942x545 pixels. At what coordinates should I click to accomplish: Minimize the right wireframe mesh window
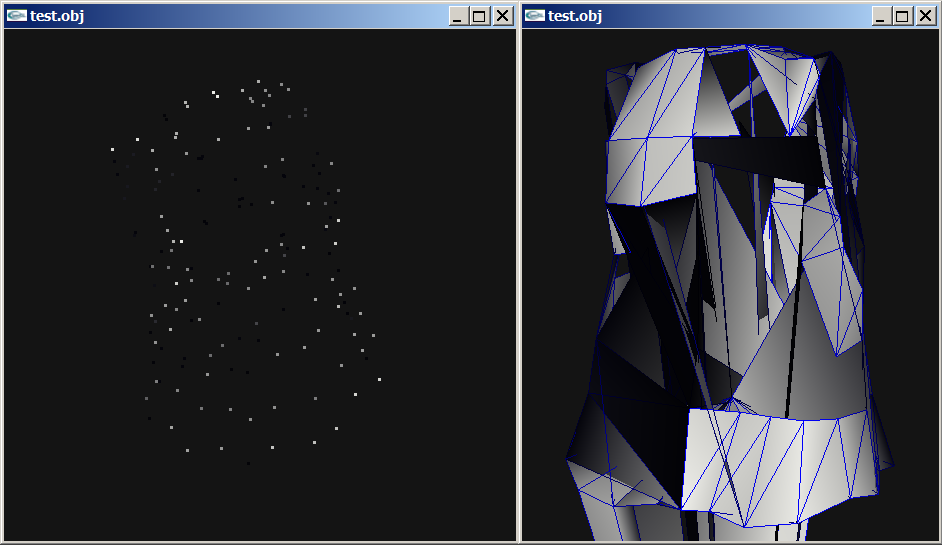coord(881,16)
